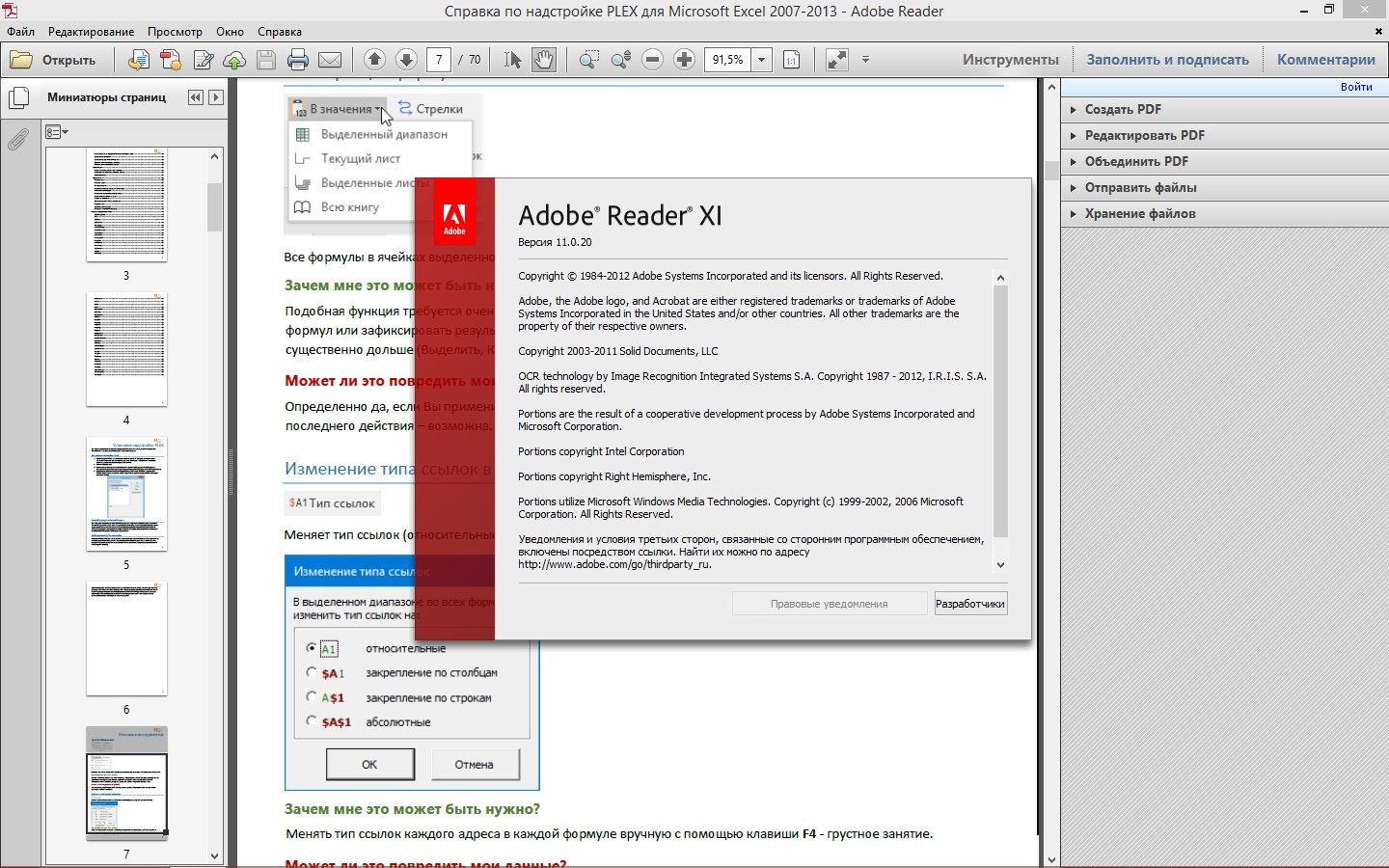Click the zoom percentage field 91,5%
1389x868 pixels.
[728, 60]
